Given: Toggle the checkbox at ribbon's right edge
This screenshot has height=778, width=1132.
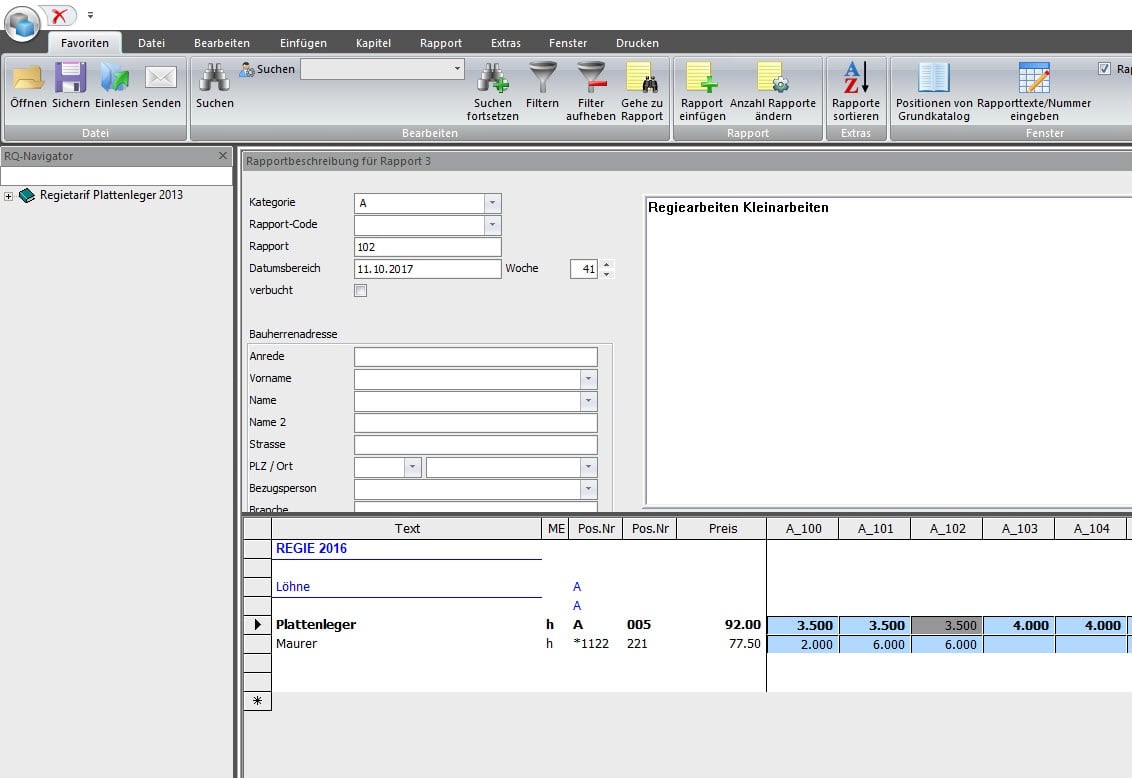Looking at the screenshot, I should point(1104,69).
